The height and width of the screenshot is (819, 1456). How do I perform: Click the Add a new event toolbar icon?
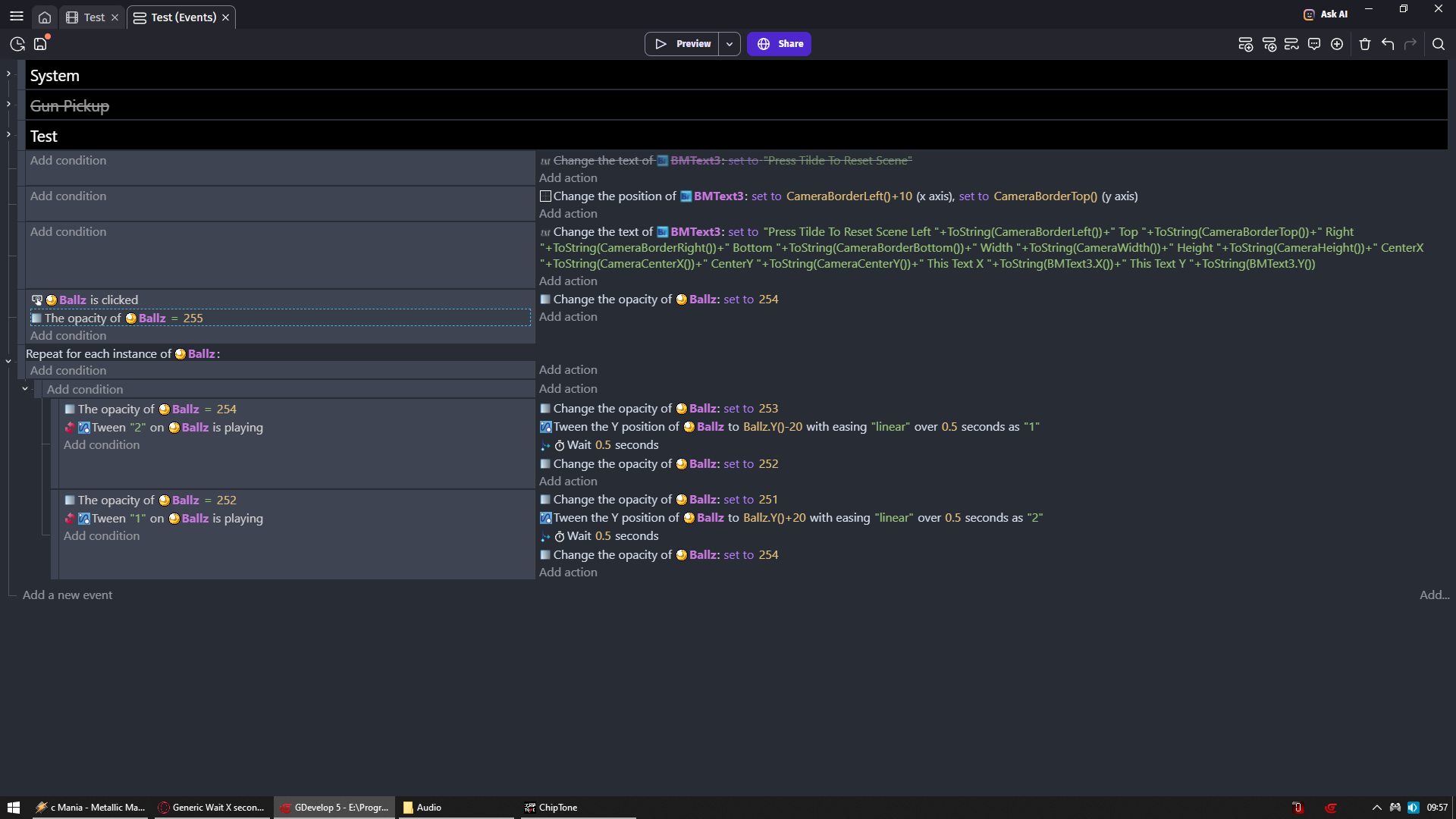(1245, 44)
